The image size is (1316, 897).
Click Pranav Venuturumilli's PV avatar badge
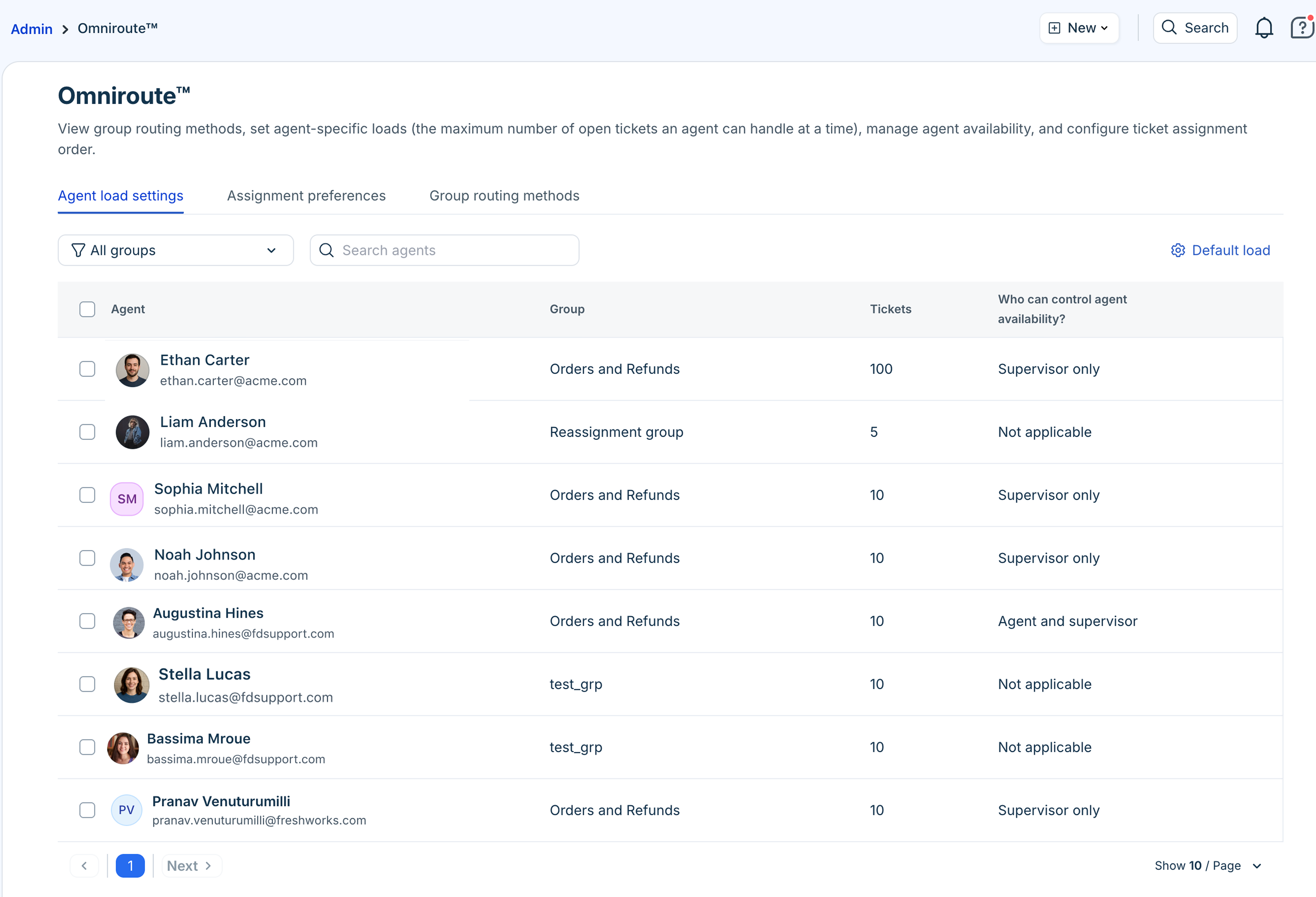click(x=126, y=810)
